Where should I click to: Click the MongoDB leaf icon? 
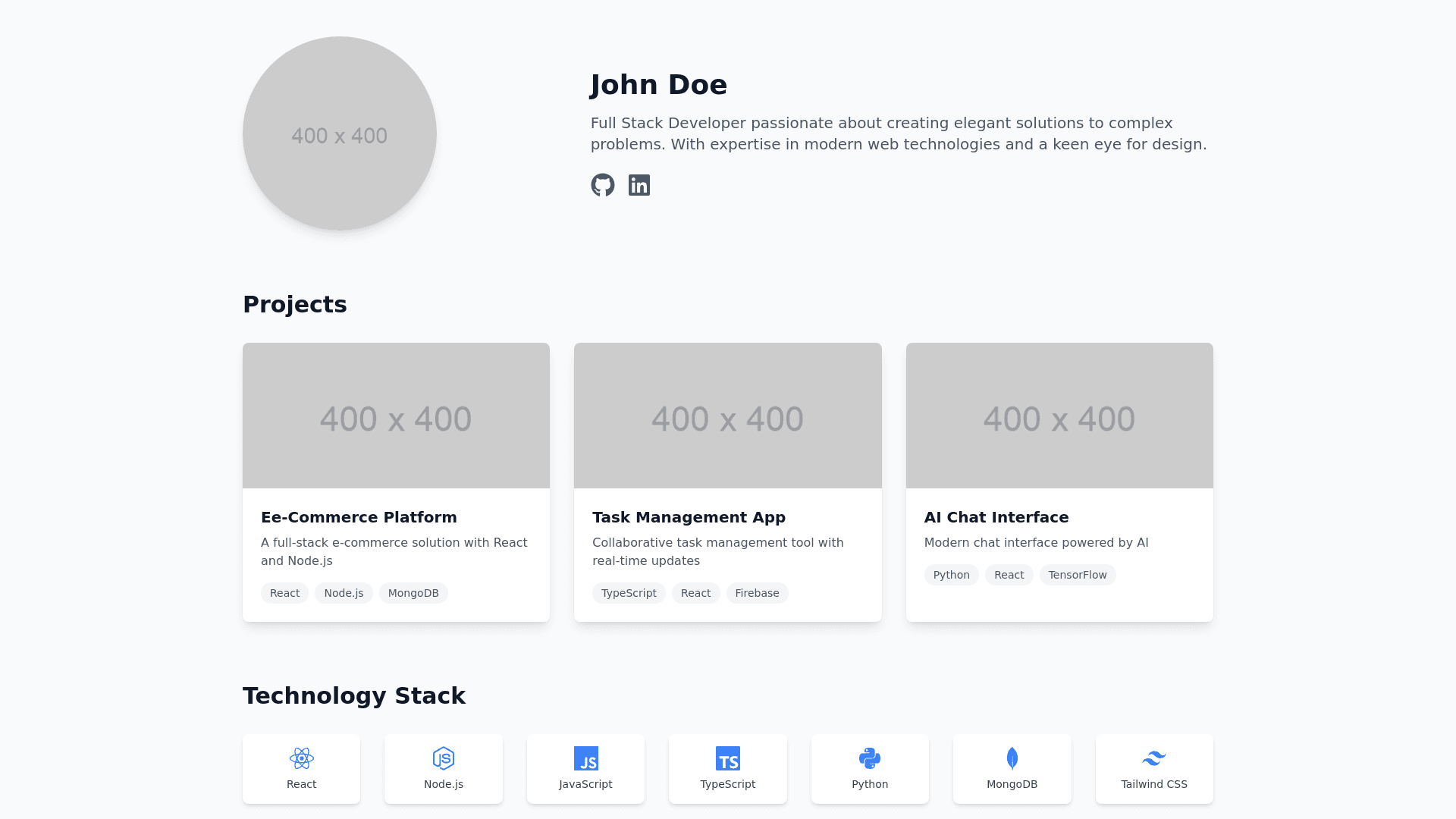[1012, 758]
